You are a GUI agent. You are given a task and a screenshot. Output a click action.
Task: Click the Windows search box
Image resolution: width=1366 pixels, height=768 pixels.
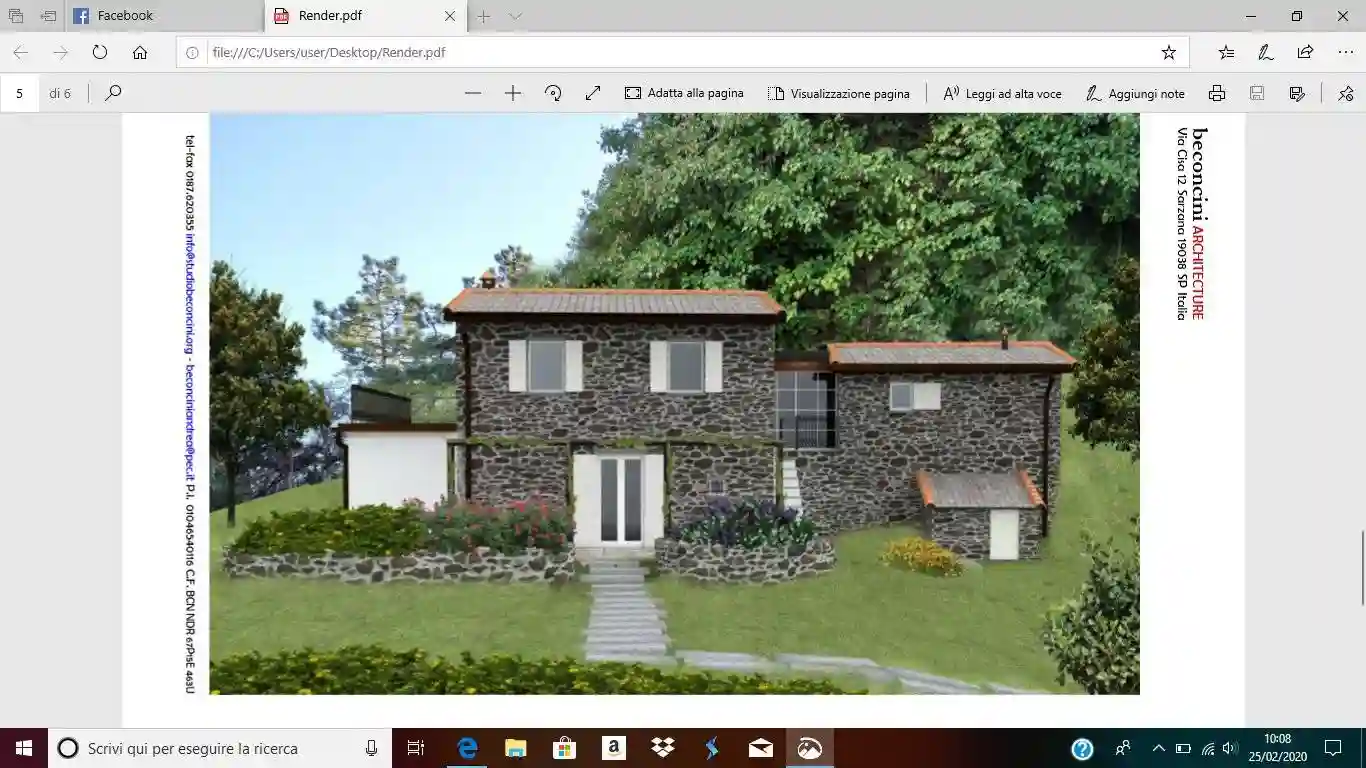coord(200,748)
